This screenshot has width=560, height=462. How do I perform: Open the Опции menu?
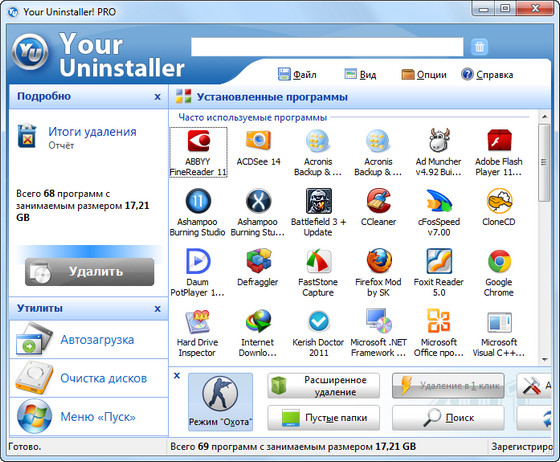(x=424, y=75)
